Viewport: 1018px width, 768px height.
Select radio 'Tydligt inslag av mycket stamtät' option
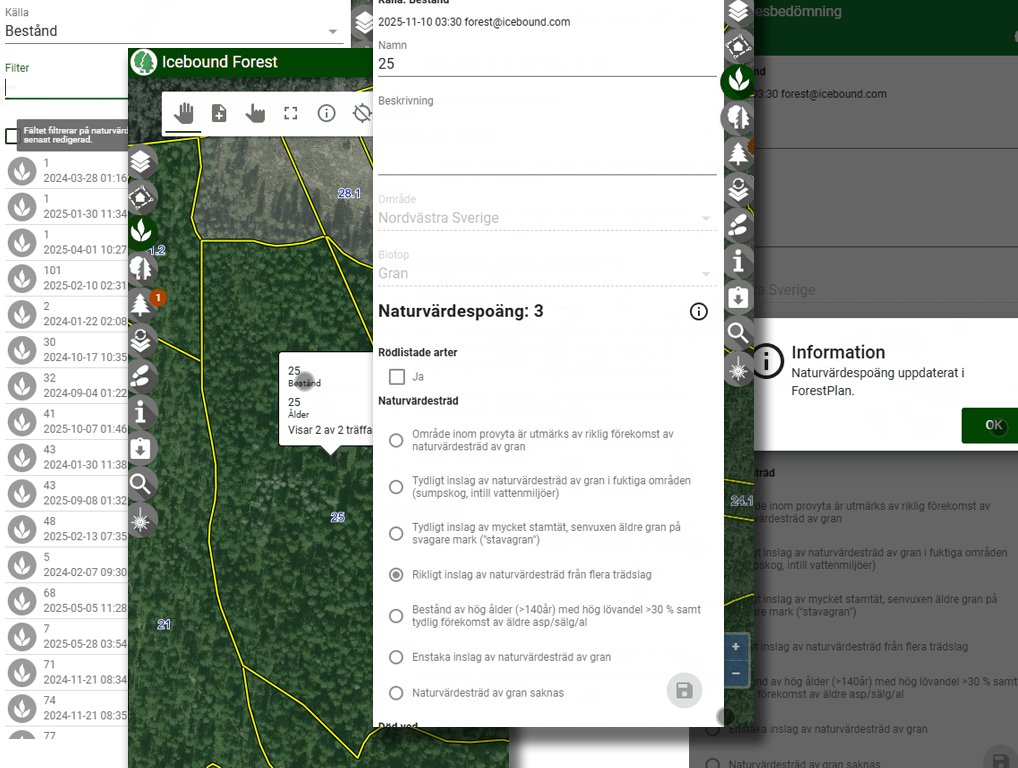click(396, 533)
